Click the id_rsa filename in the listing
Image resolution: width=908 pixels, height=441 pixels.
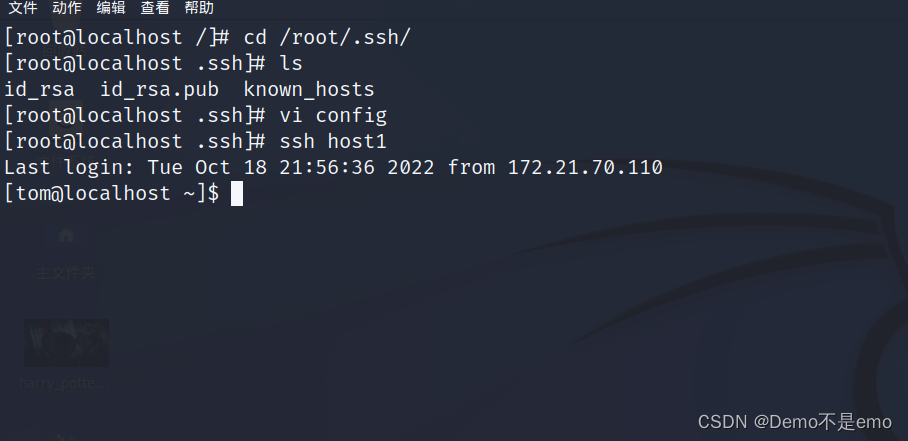(39, 90)
